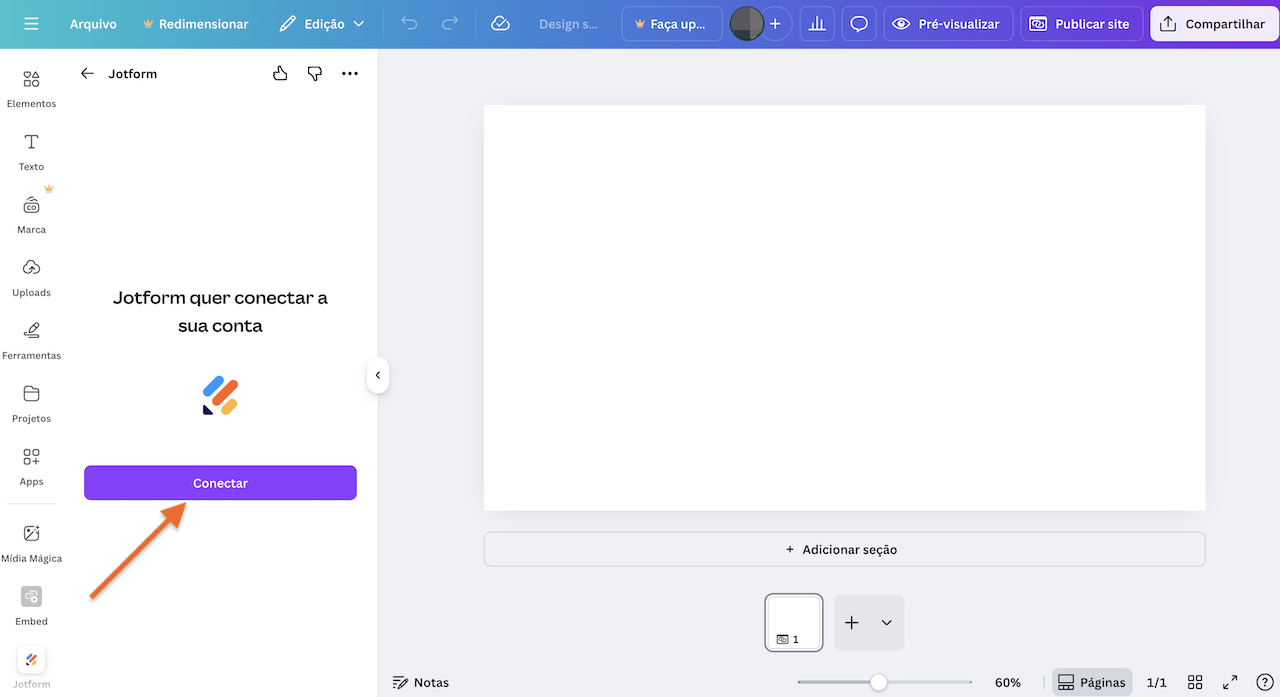Select the page 1 thumbnail
Screen dimensions: 1280x697
pyautogui.click(x=793, y=622)
